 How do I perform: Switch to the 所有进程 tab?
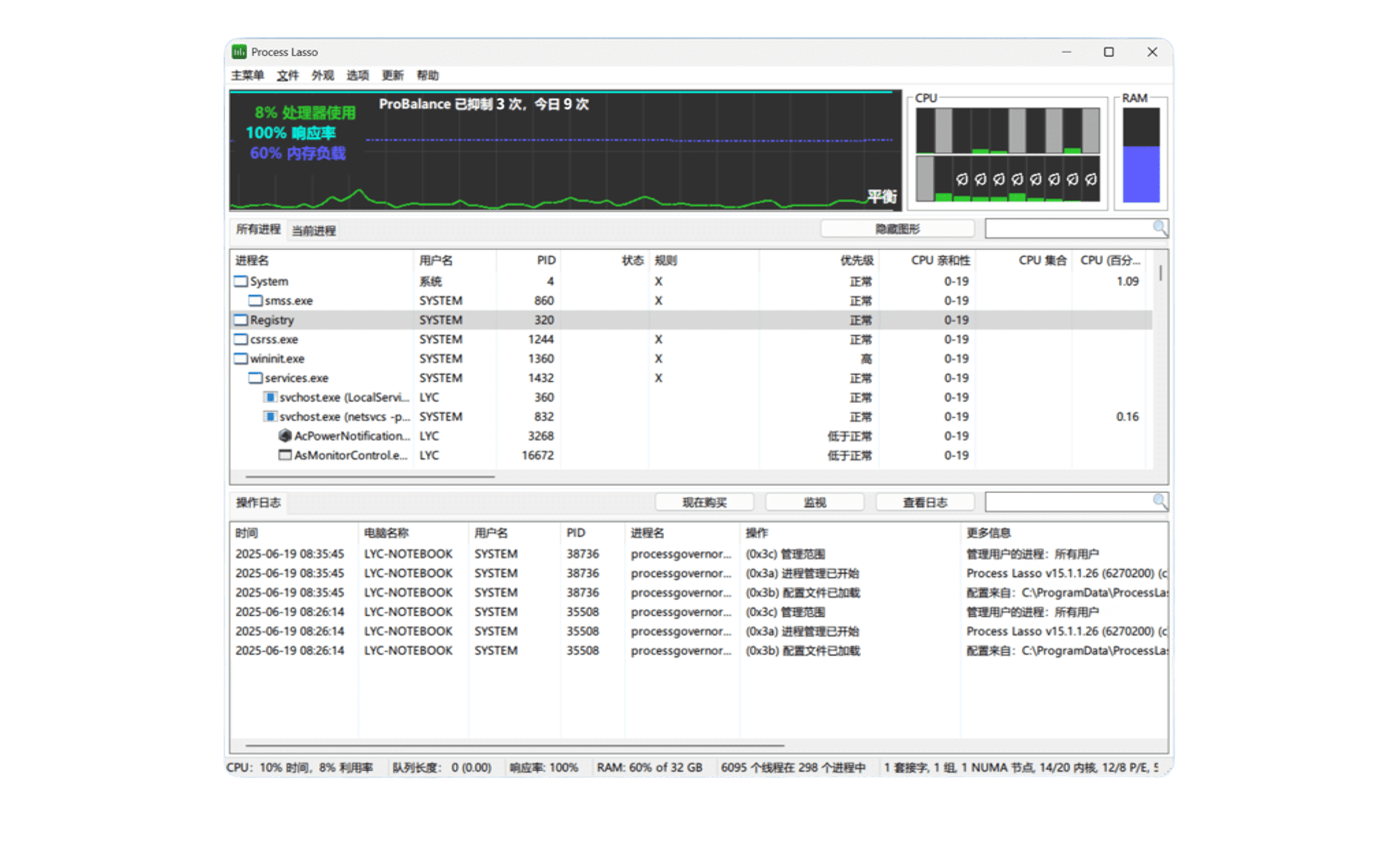258,229
